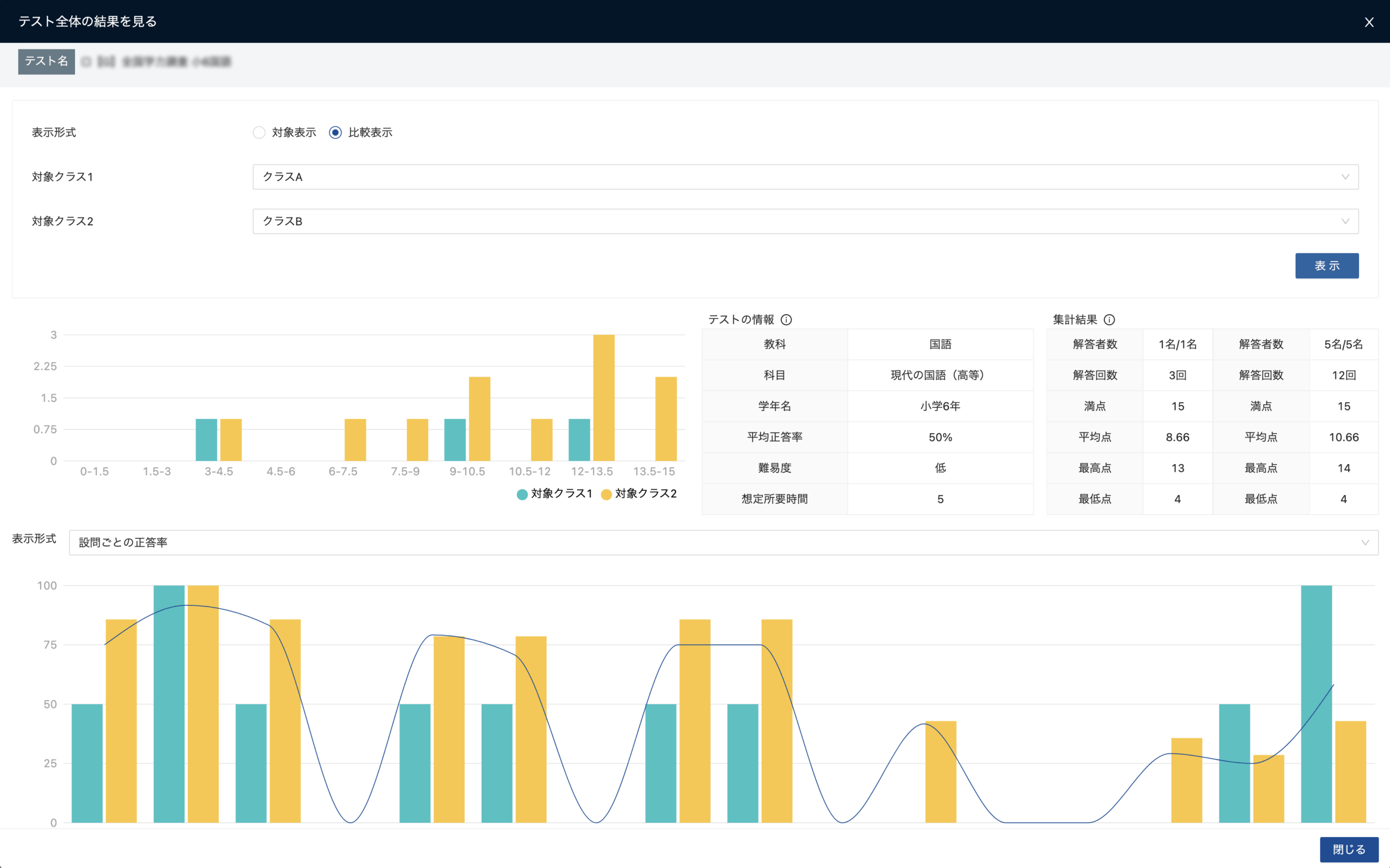Click teal legend dot for 対象クラス1

(x=522, y=495)
